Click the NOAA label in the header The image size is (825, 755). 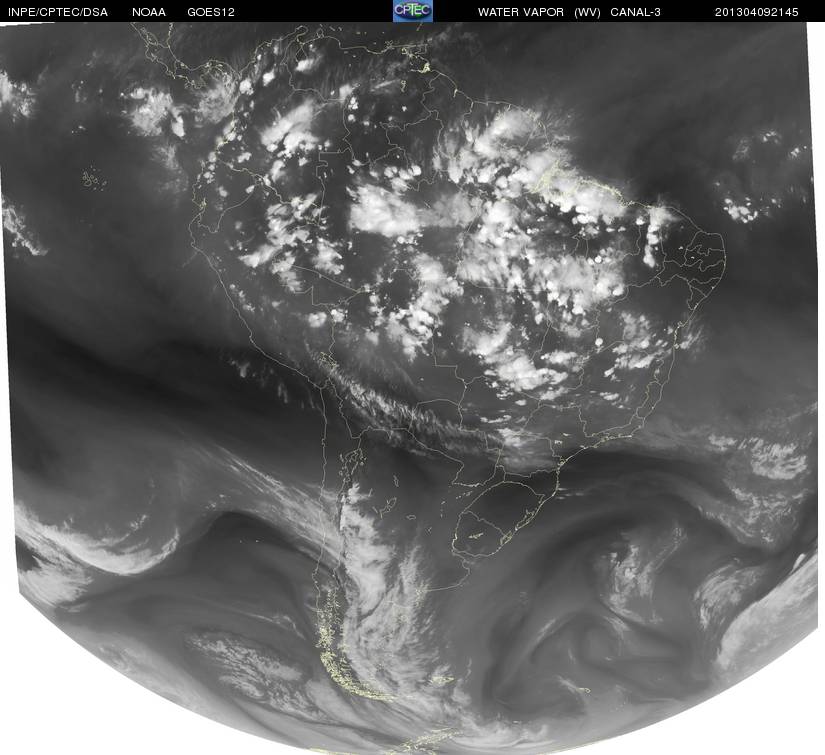[x=149, y=12]
